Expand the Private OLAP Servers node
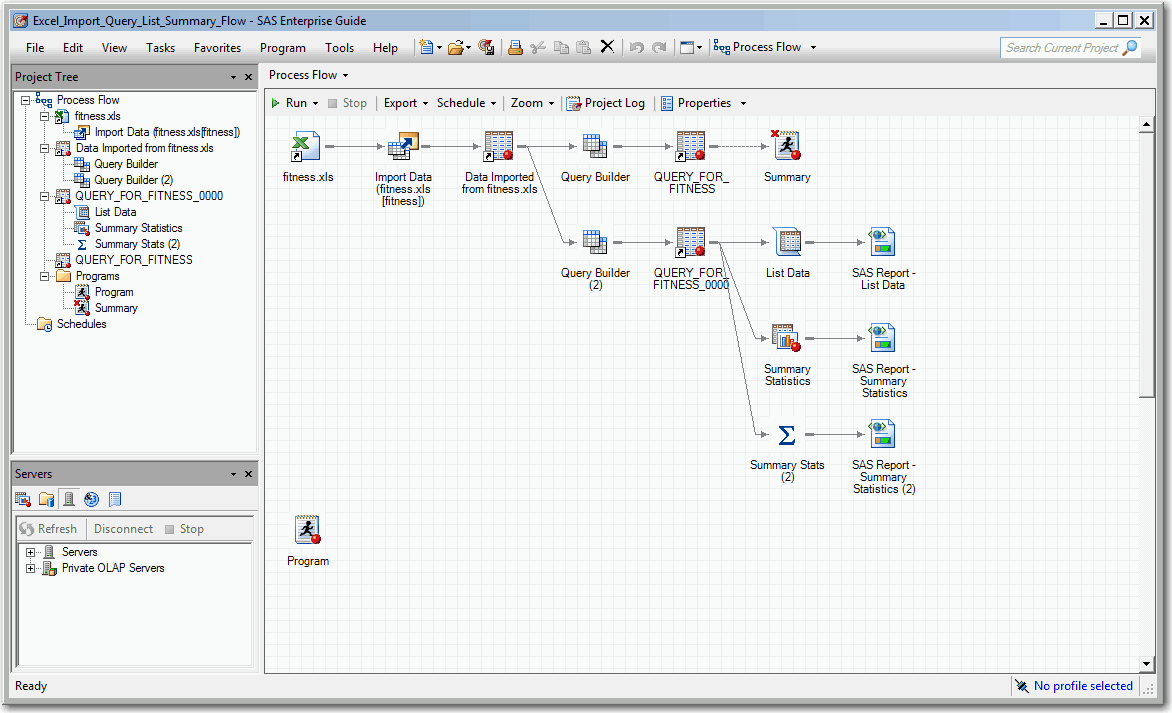The width and height of the screenshot is (1172, 713). pyautogui.click(x=31, y=568)
